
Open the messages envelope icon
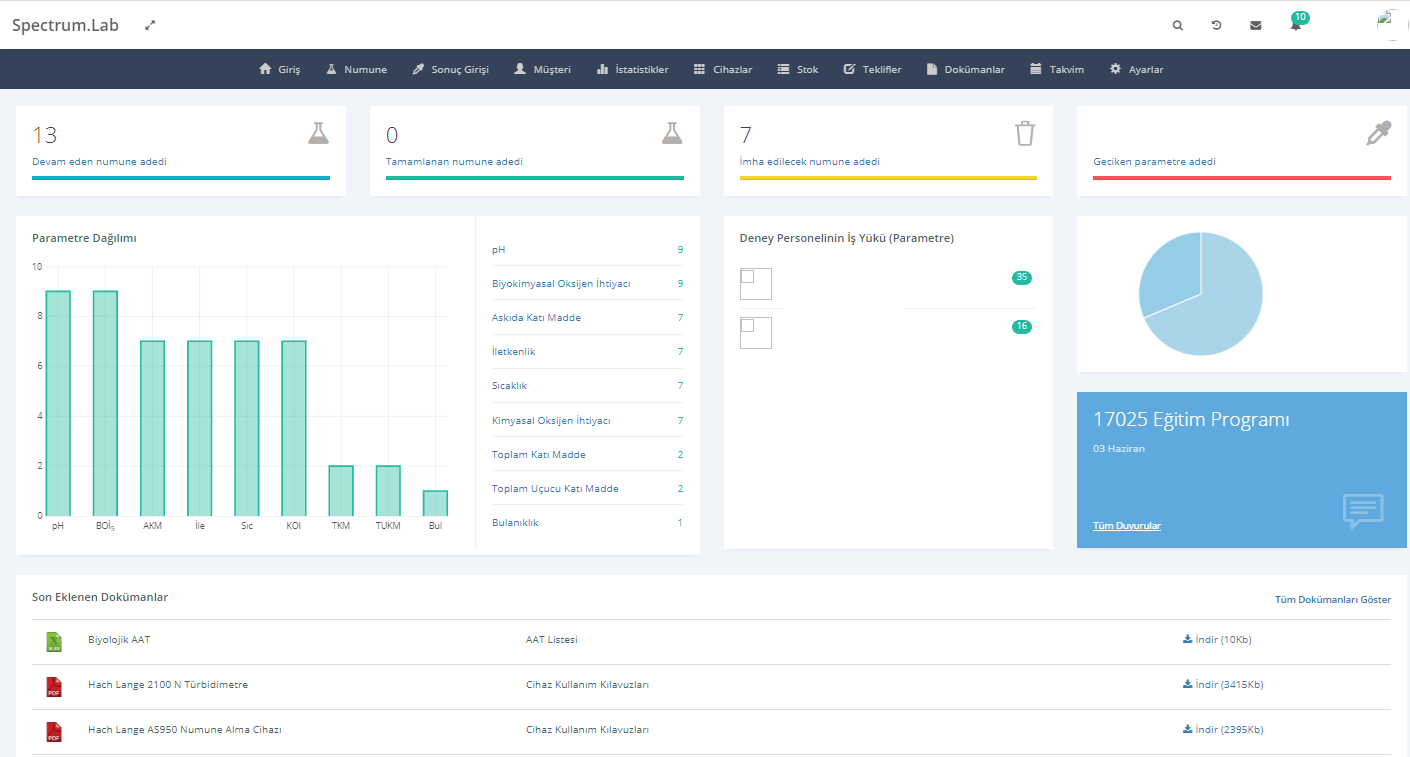[1255, 26]
